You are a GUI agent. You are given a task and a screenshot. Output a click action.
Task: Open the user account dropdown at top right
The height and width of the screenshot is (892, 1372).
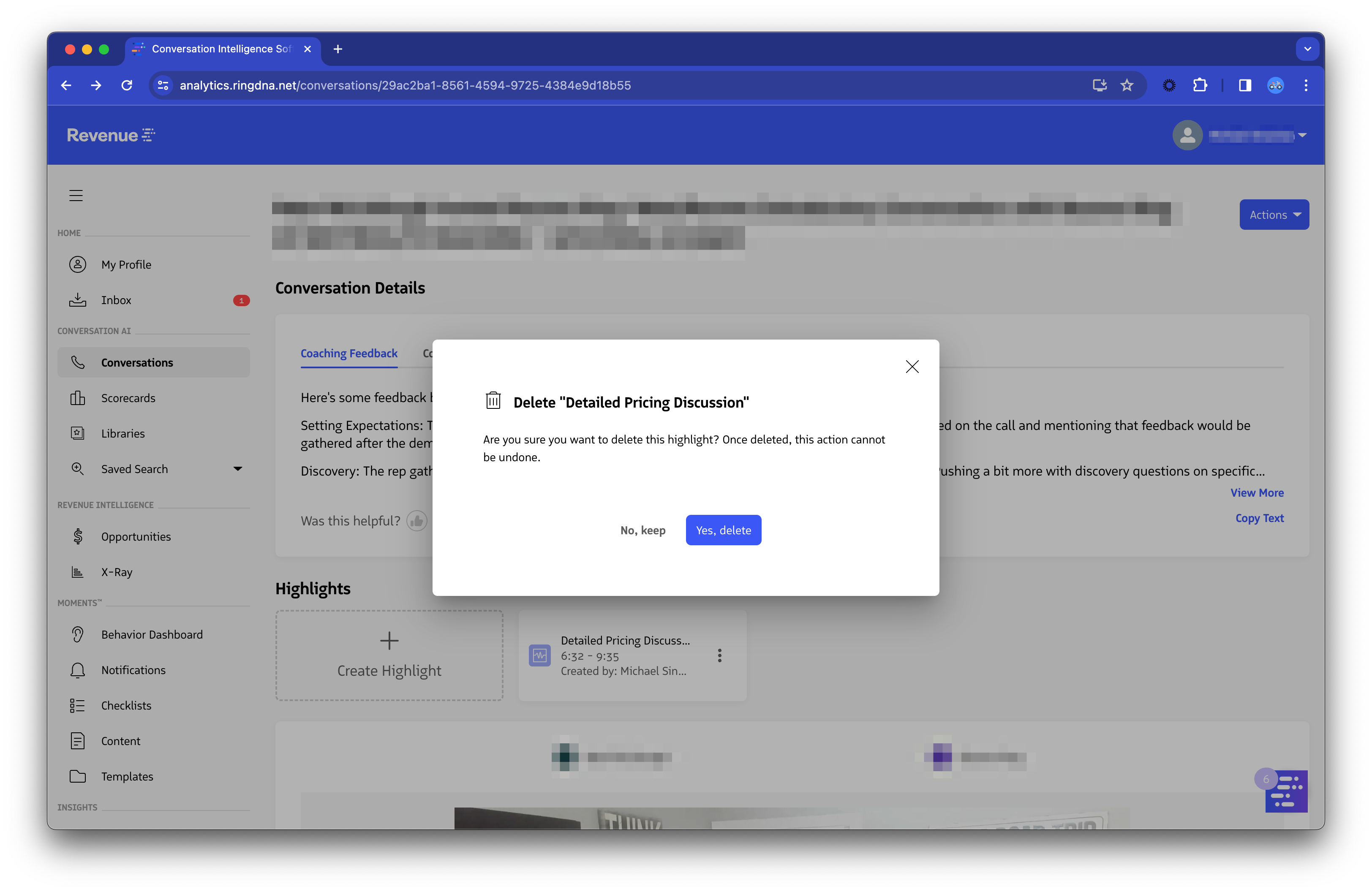[1302, 135]
